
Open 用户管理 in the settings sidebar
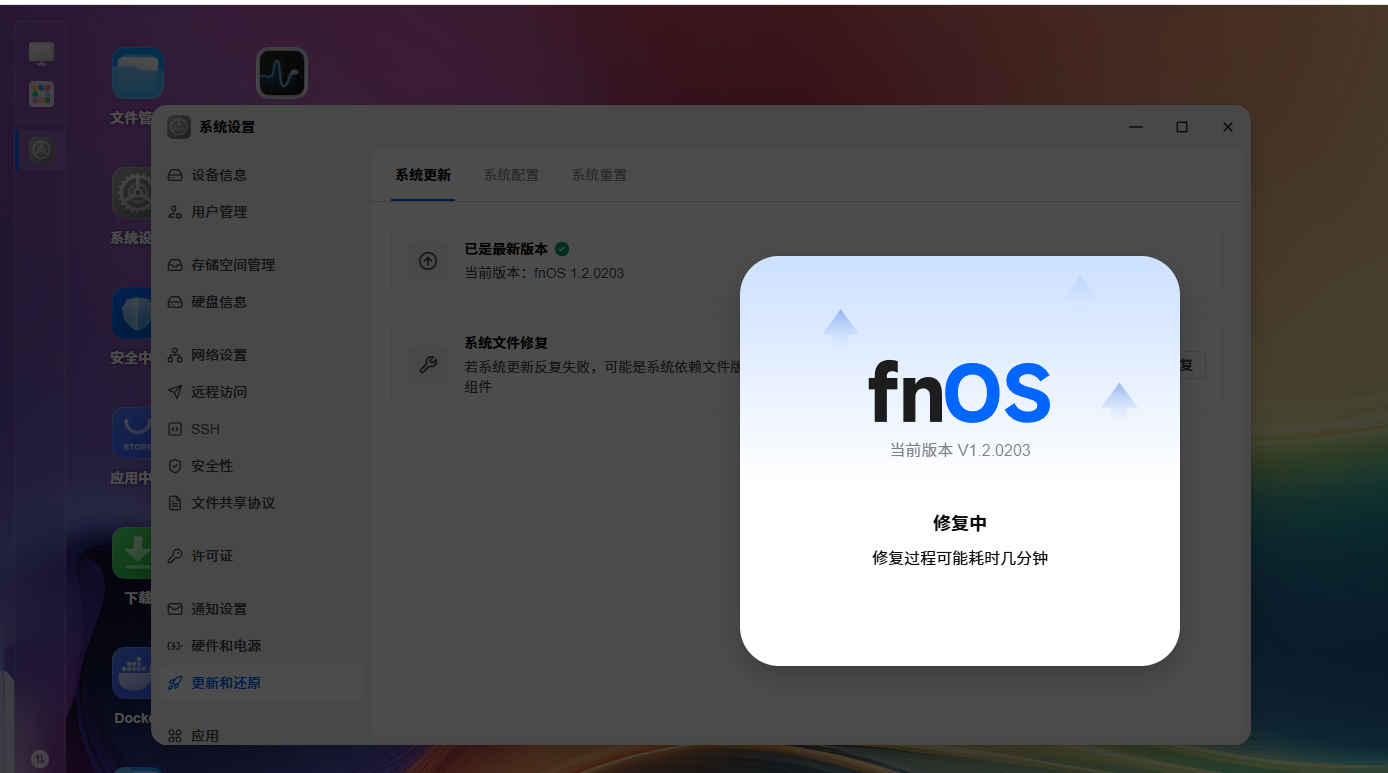[x=260, y=212]
